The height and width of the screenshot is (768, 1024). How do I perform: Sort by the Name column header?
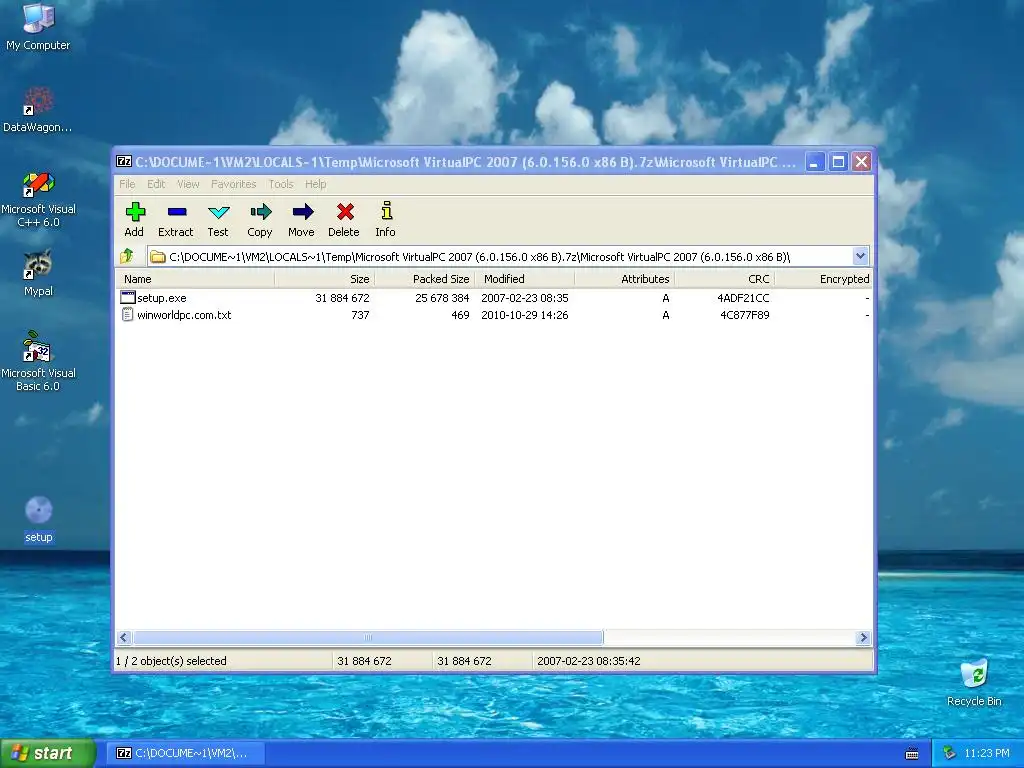point(195,279)
